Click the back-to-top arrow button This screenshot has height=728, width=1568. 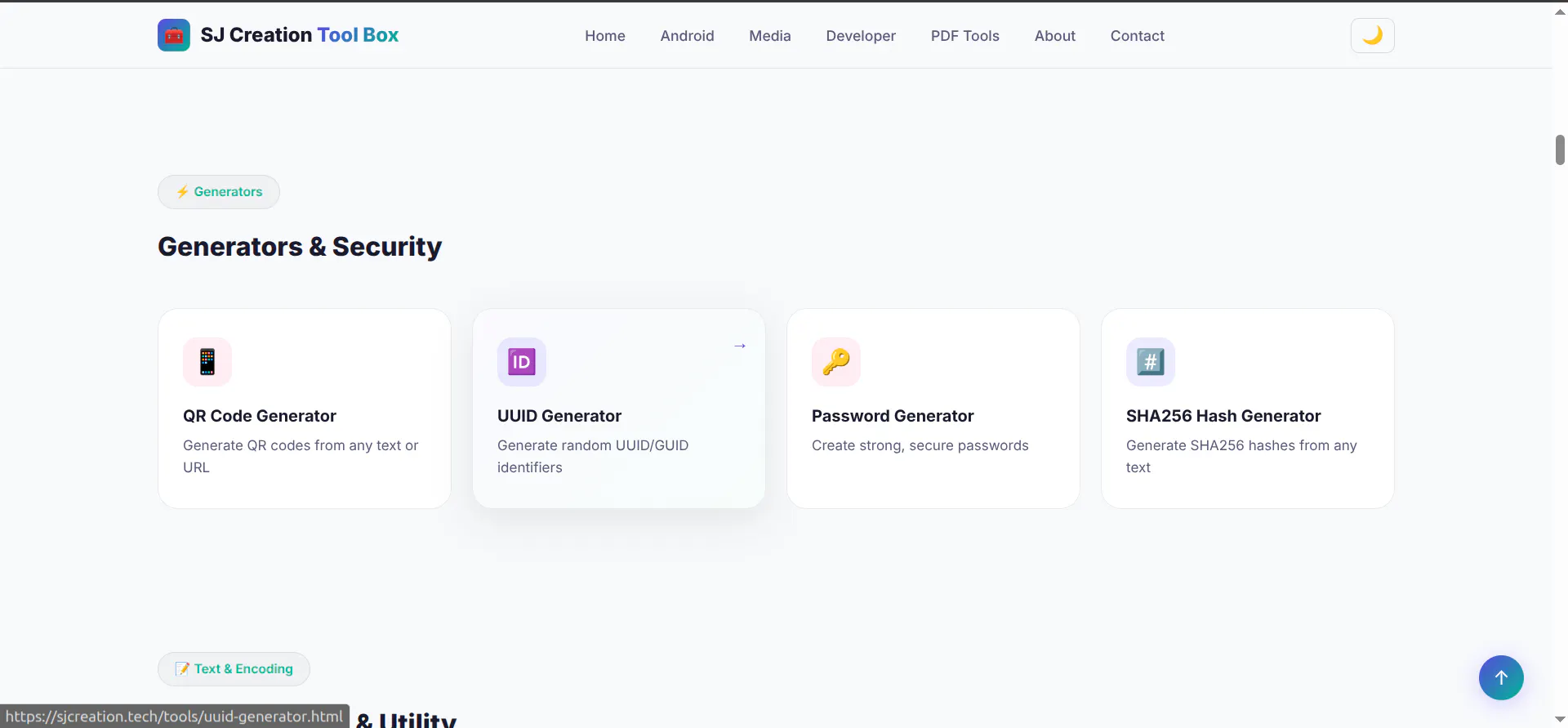[1501, 677]
